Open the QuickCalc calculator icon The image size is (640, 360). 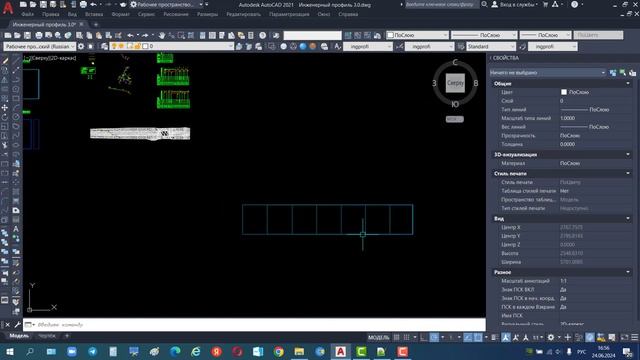[x=251, y=36]
